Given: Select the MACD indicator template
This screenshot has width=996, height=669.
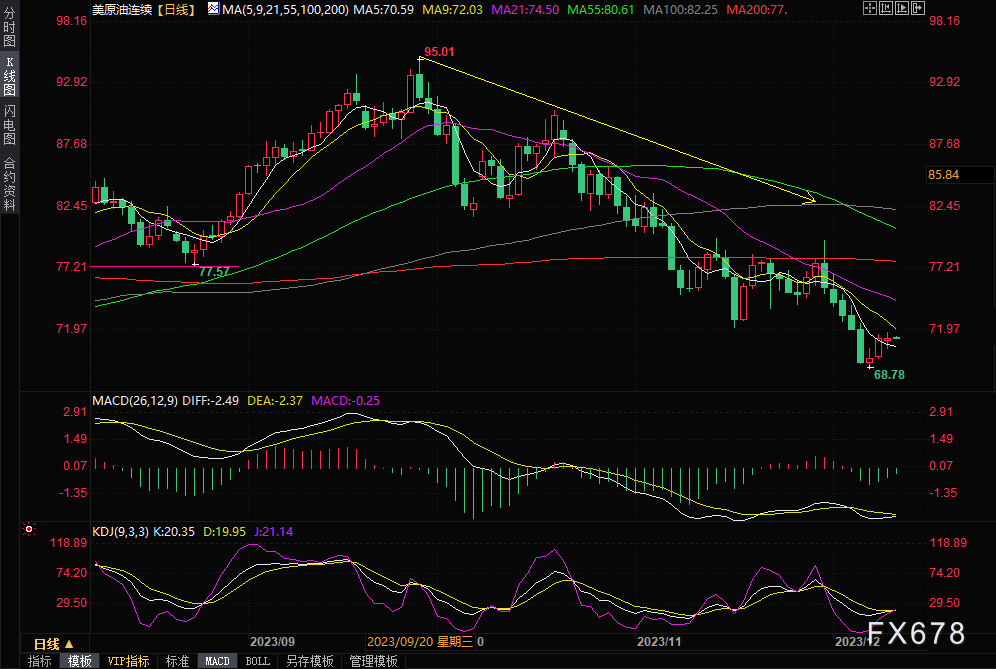Looking at the screenshot, I should [217, 661].
